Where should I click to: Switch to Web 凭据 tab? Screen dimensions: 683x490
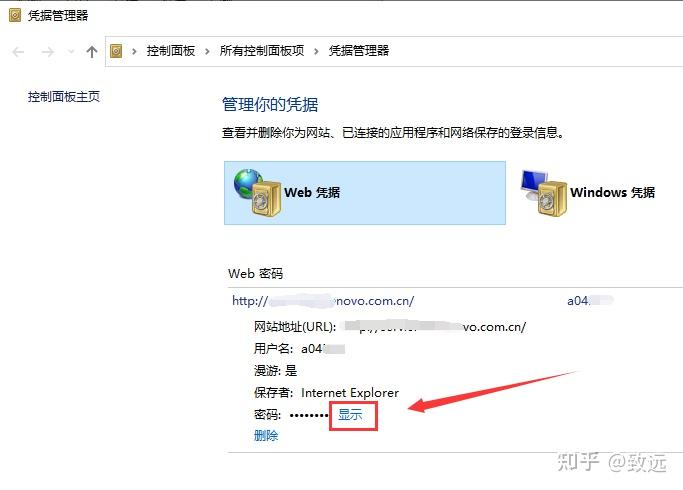tap(365, 193)
